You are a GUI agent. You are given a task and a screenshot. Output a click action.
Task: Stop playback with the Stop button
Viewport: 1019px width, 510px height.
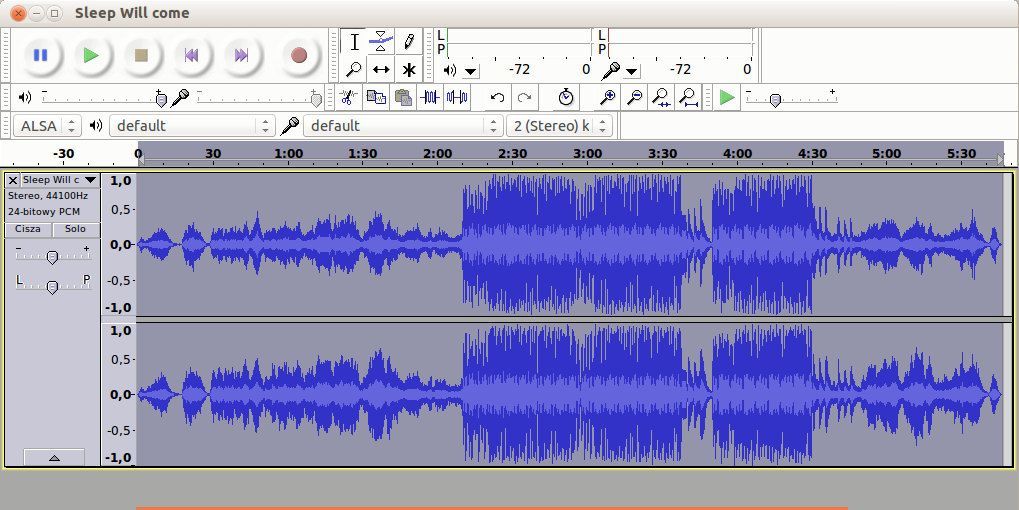coord(141,55)
